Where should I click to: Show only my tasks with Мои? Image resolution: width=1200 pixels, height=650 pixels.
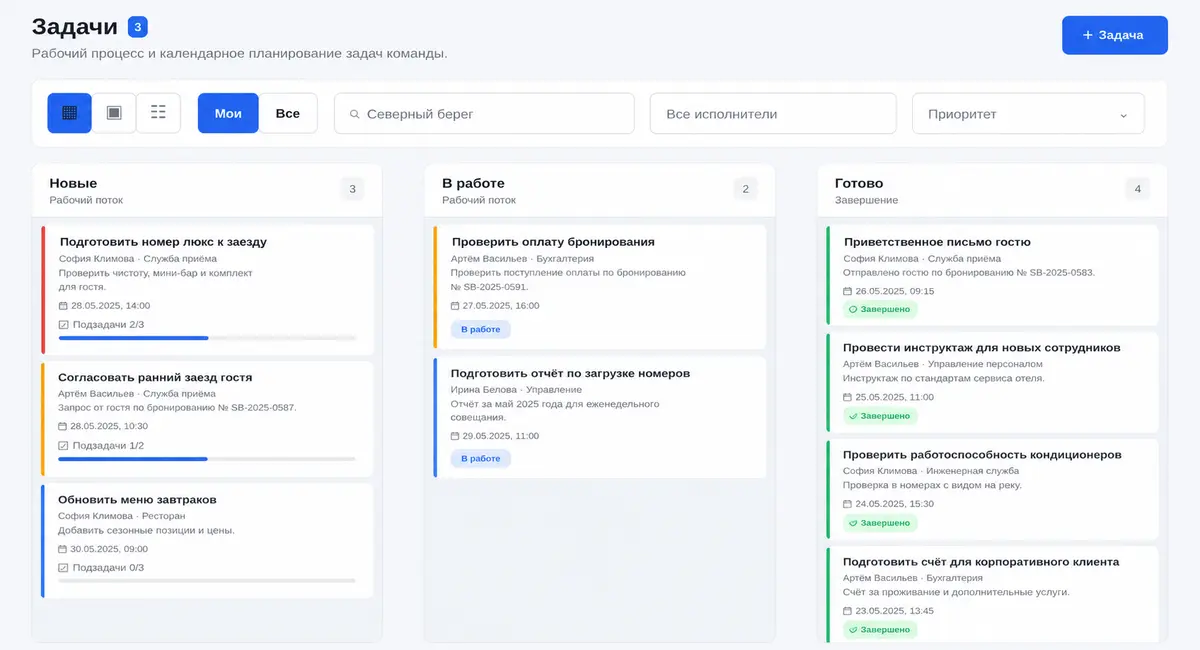tap(228, 113)
